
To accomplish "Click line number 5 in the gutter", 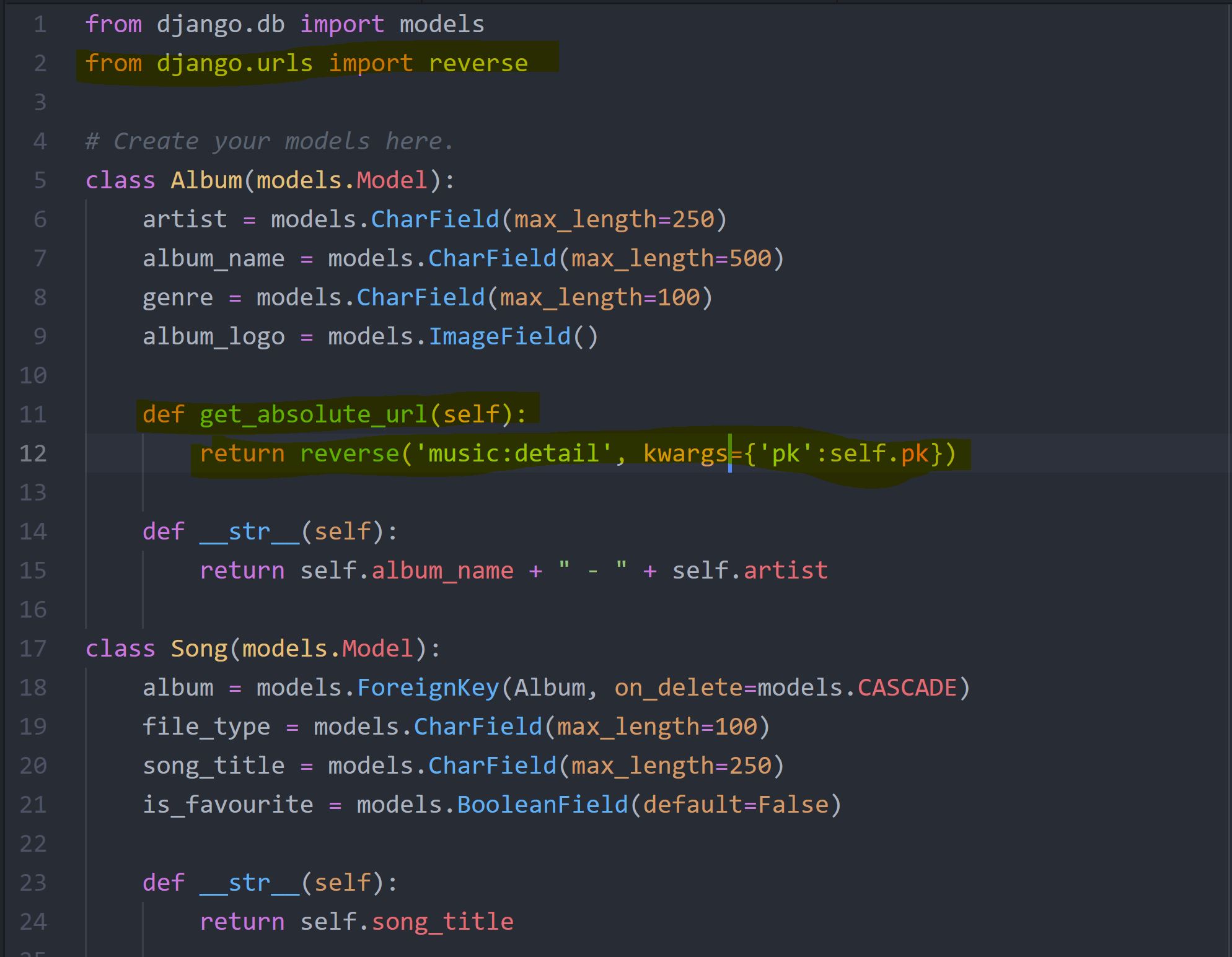I will [40, 180].
